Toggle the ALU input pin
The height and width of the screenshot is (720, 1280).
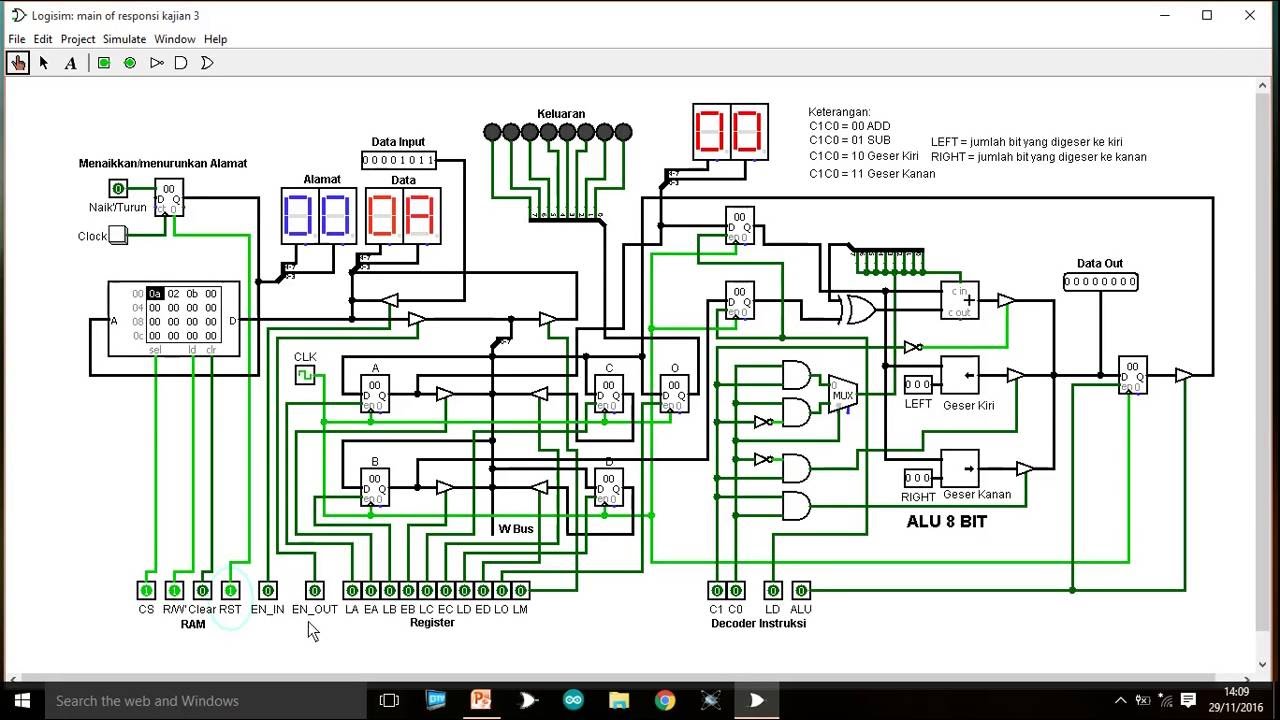click(801, 590)
